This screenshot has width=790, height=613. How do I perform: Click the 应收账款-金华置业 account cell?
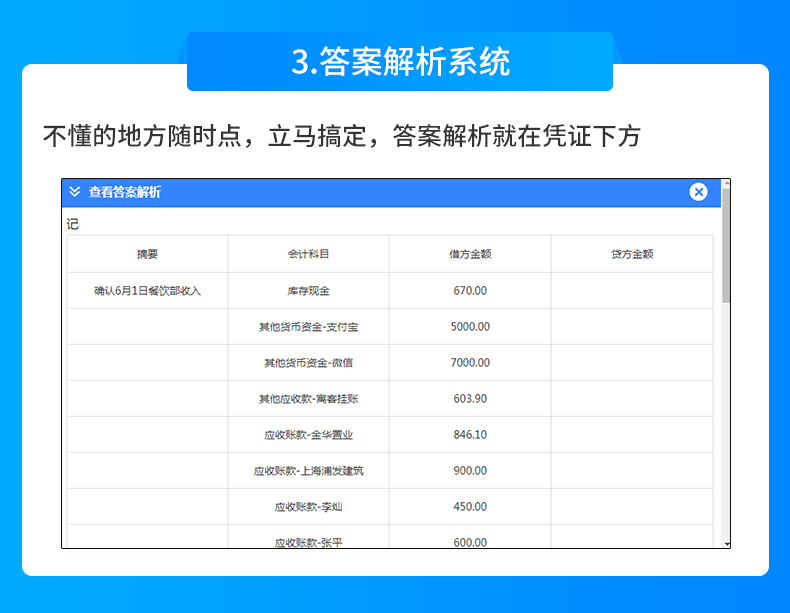coord(308,435)
